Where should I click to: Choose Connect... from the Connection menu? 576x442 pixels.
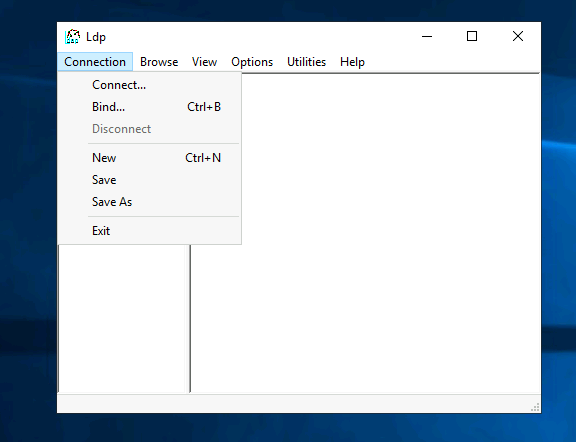click(149, 85)
